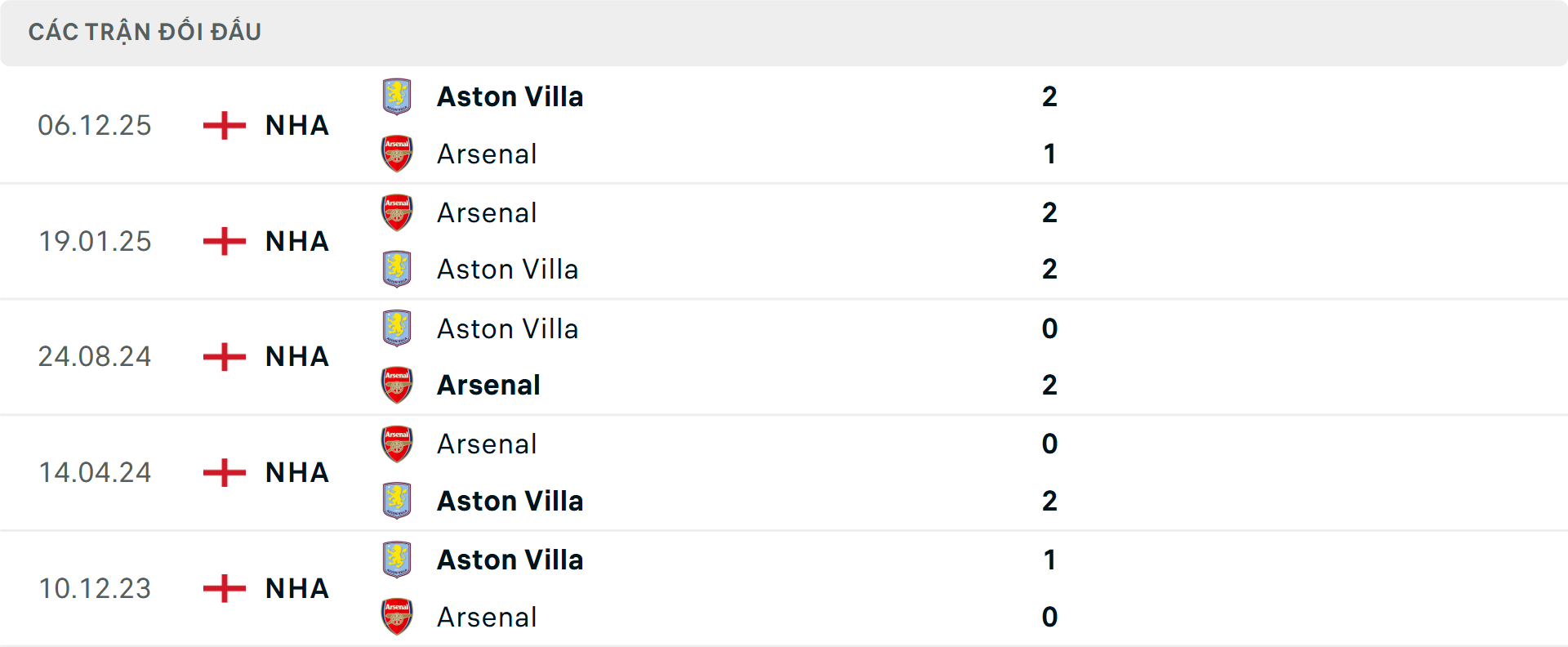This screenshot has height=647, width=1568.
Task: Select the Aston Villa logo in the 19.01.25 row
Action: coord(398,270)
